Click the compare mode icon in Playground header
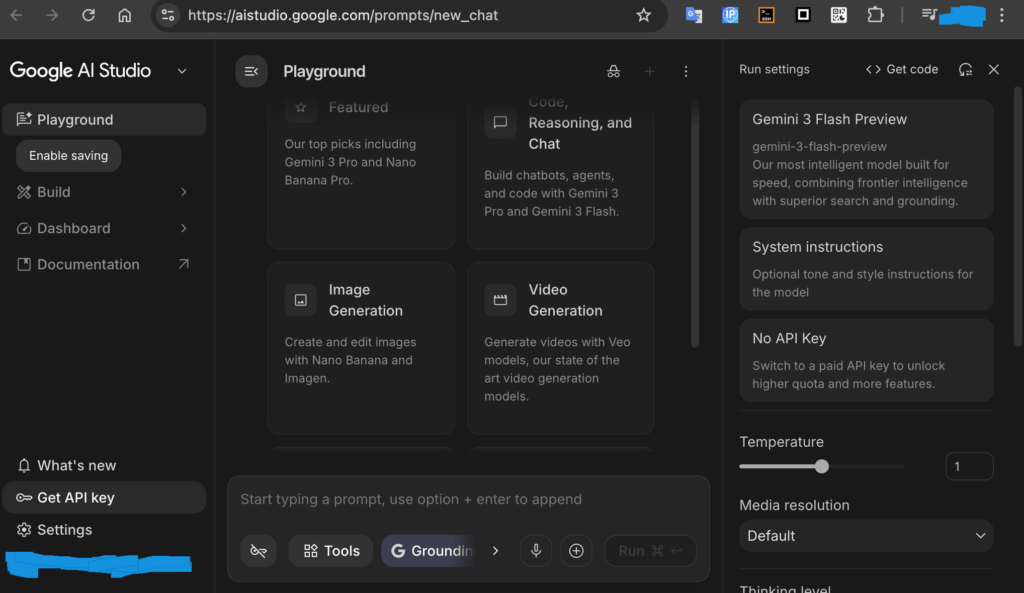The height and width of the screenshot is (593, 1024). 613,71
